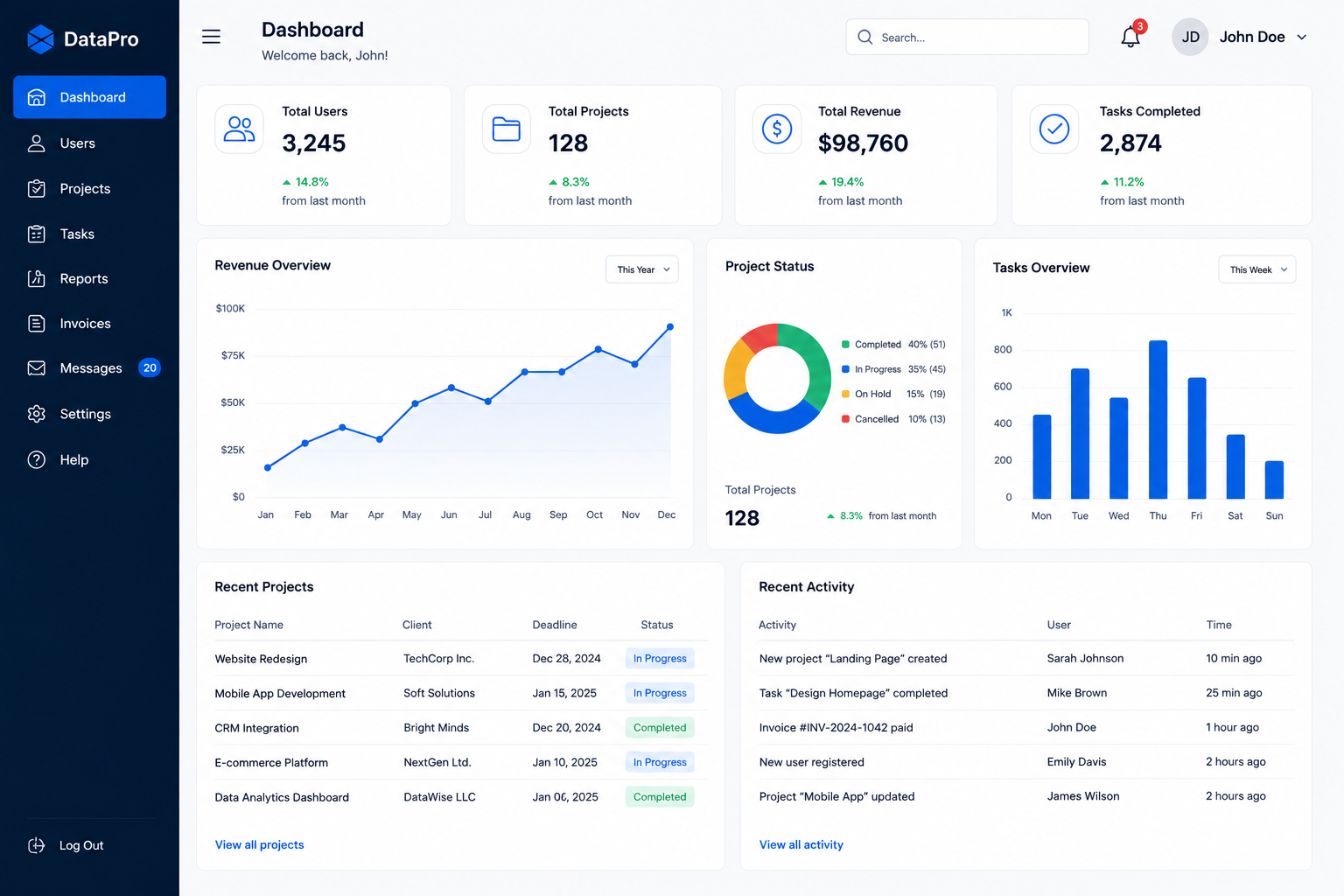The height and width of the screenshot is (896, 1344).
Task: Click the Mobile App Development In Progress badge
Action: point(660,693)
